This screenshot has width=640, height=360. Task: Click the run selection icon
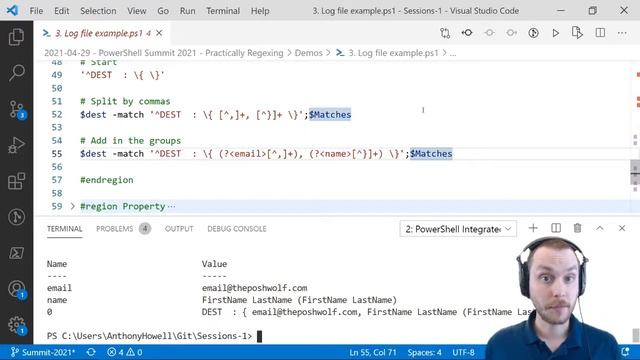pyautogui.click(x=577, y=33)
